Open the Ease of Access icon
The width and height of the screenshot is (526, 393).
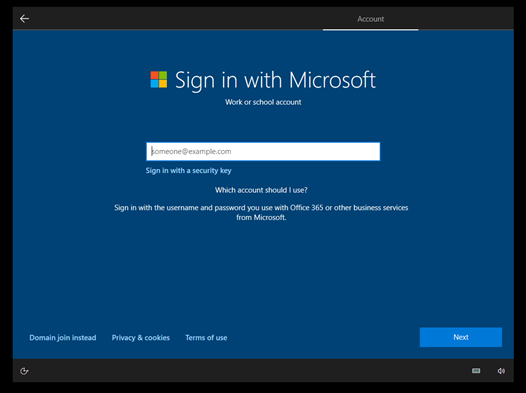pyautogui.click(x=24, y=371)
